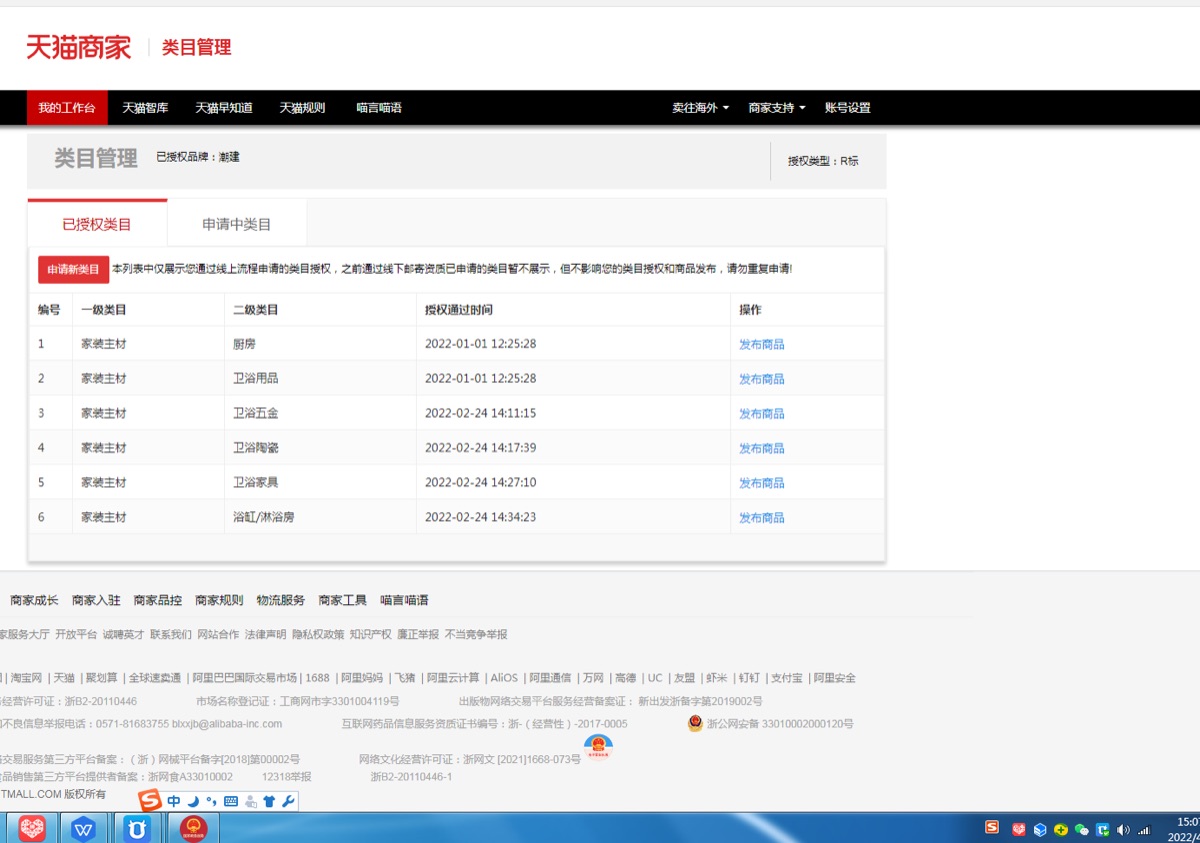Click the red heart tray icon
This screenshot has width=1200, height=843.
pos(1019,829)
